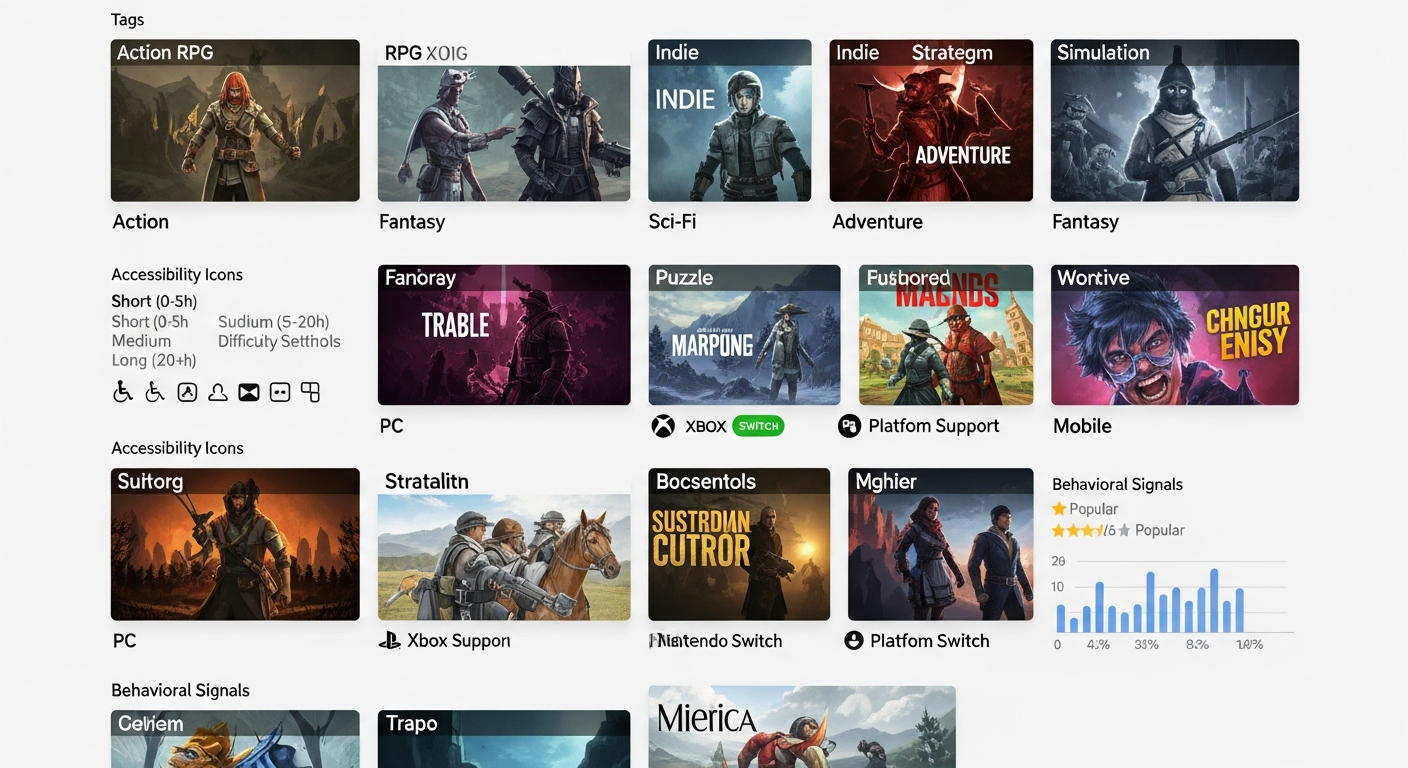
Task: Open the Fanoray TRABLE card
Action: [x=504, y=335]
